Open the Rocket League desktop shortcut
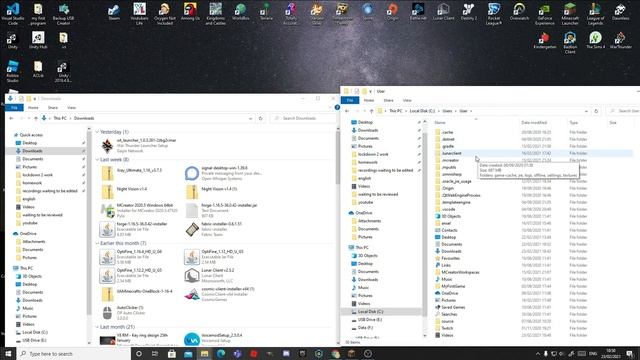This screenshot has width=640, height=360. [494, 13]
